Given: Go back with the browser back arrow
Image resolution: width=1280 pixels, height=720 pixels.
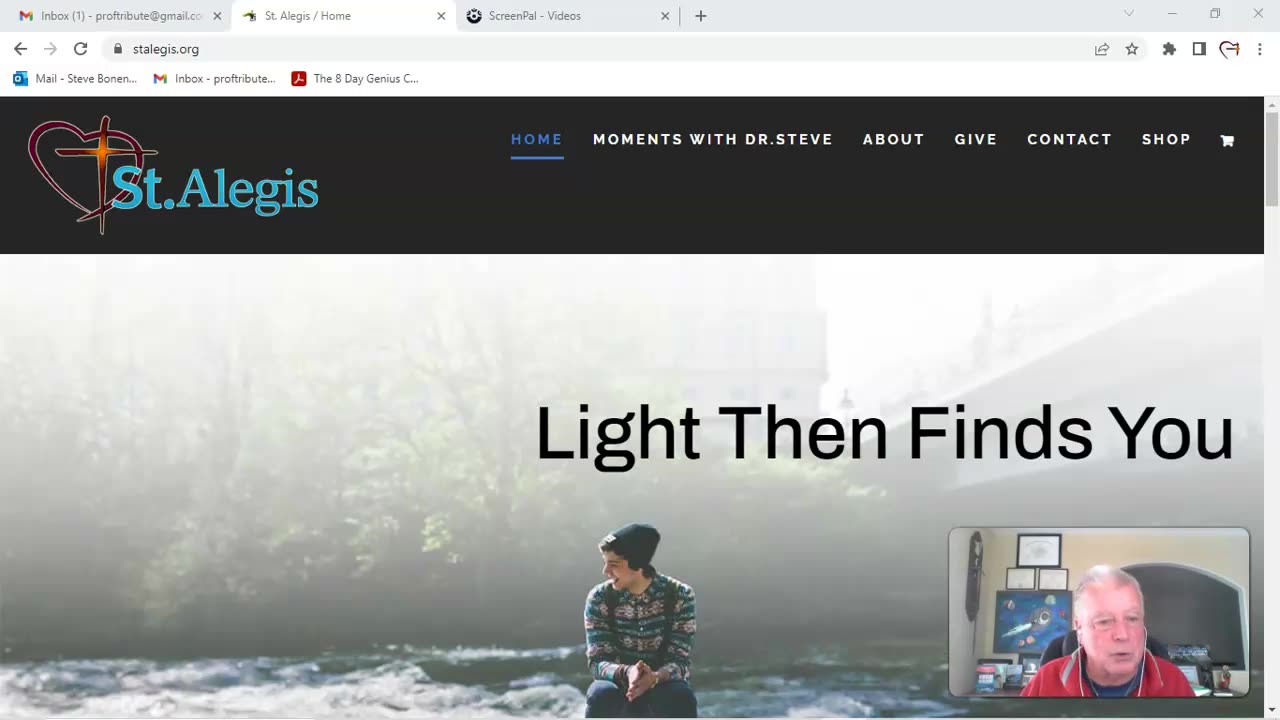Looking at the screenshot, I should click(x=20, y=48).
